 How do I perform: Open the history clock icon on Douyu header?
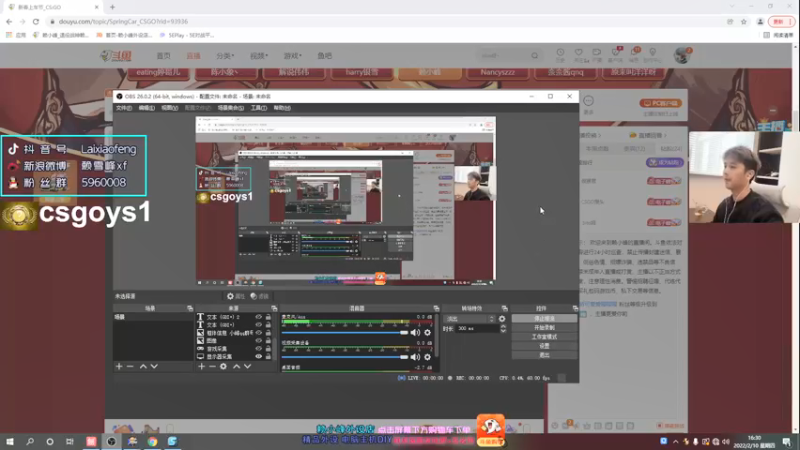560,53
